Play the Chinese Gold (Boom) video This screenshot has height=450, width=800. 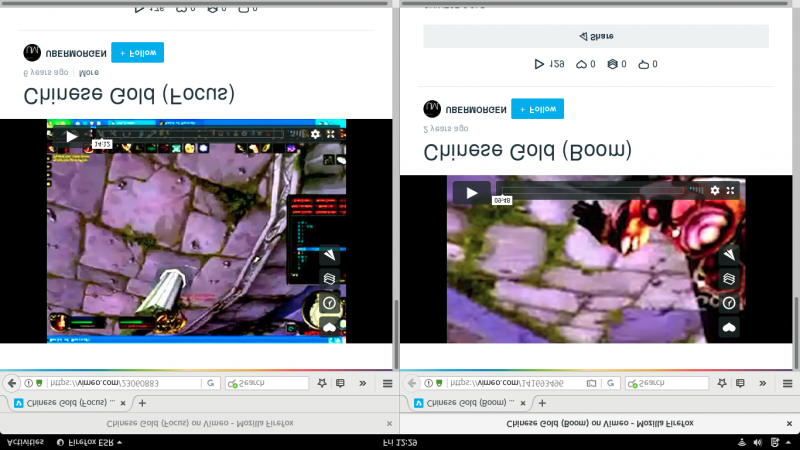click(x=471, y=193)
